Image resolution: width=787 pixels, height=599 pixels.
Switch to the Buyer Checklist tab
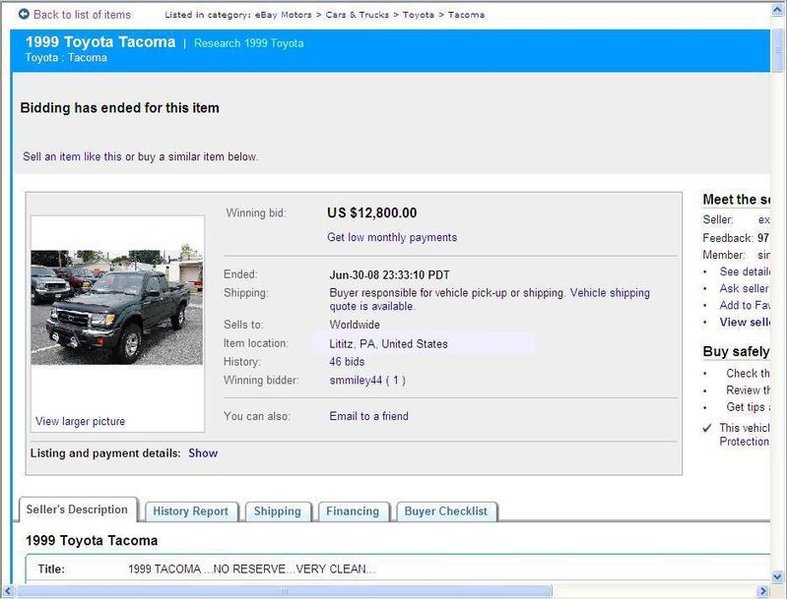(446, 511)
